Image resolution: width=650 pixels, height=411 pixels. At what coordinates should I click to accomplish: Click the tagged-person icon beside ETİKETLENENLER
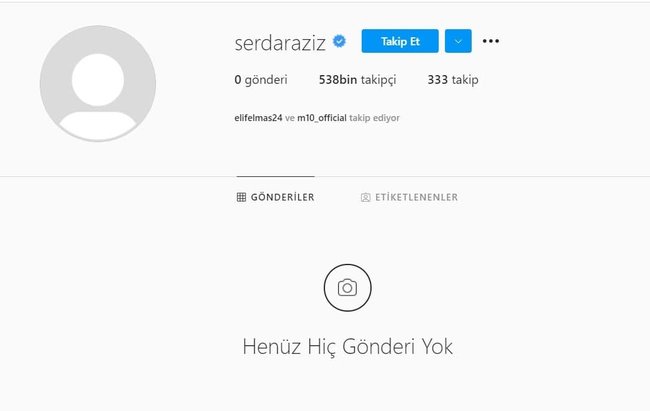[365, 197]
